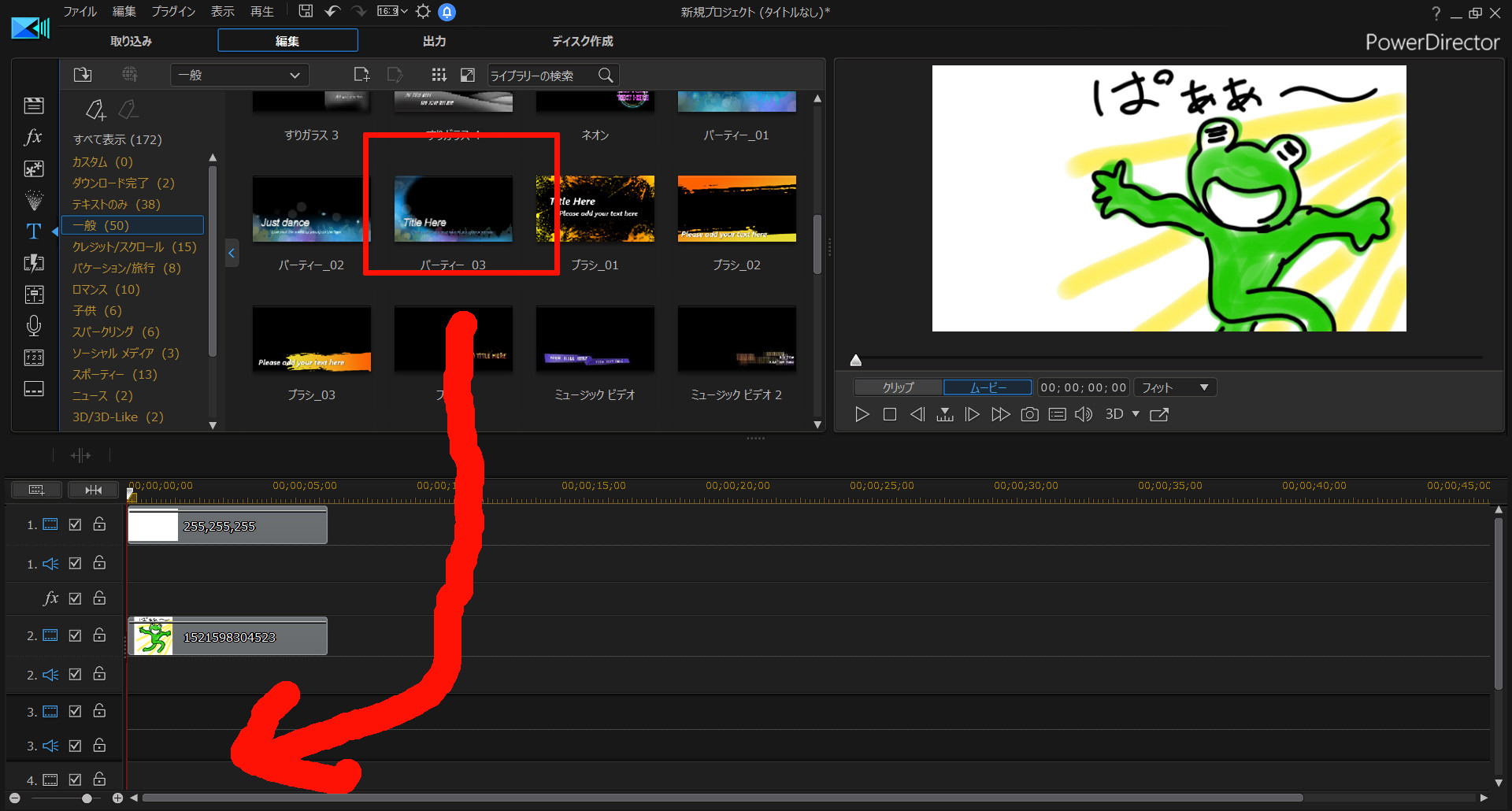Open the 再生 menu

pos(261,11)
